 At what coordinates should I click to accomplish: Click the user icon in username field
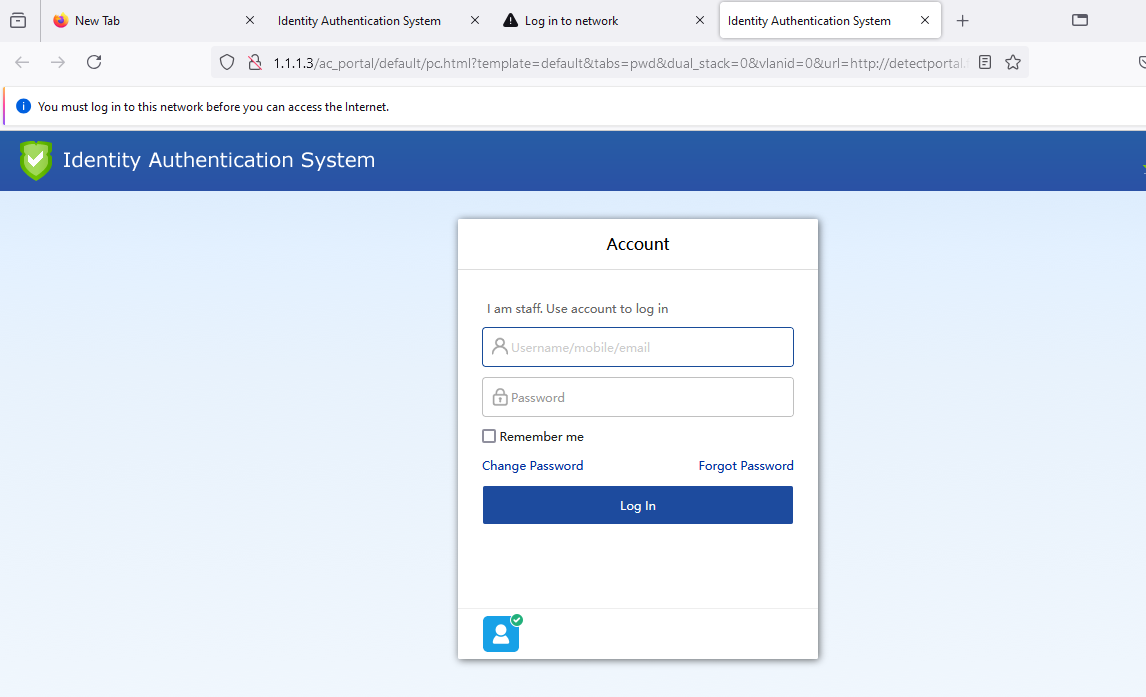click(500, 346)
